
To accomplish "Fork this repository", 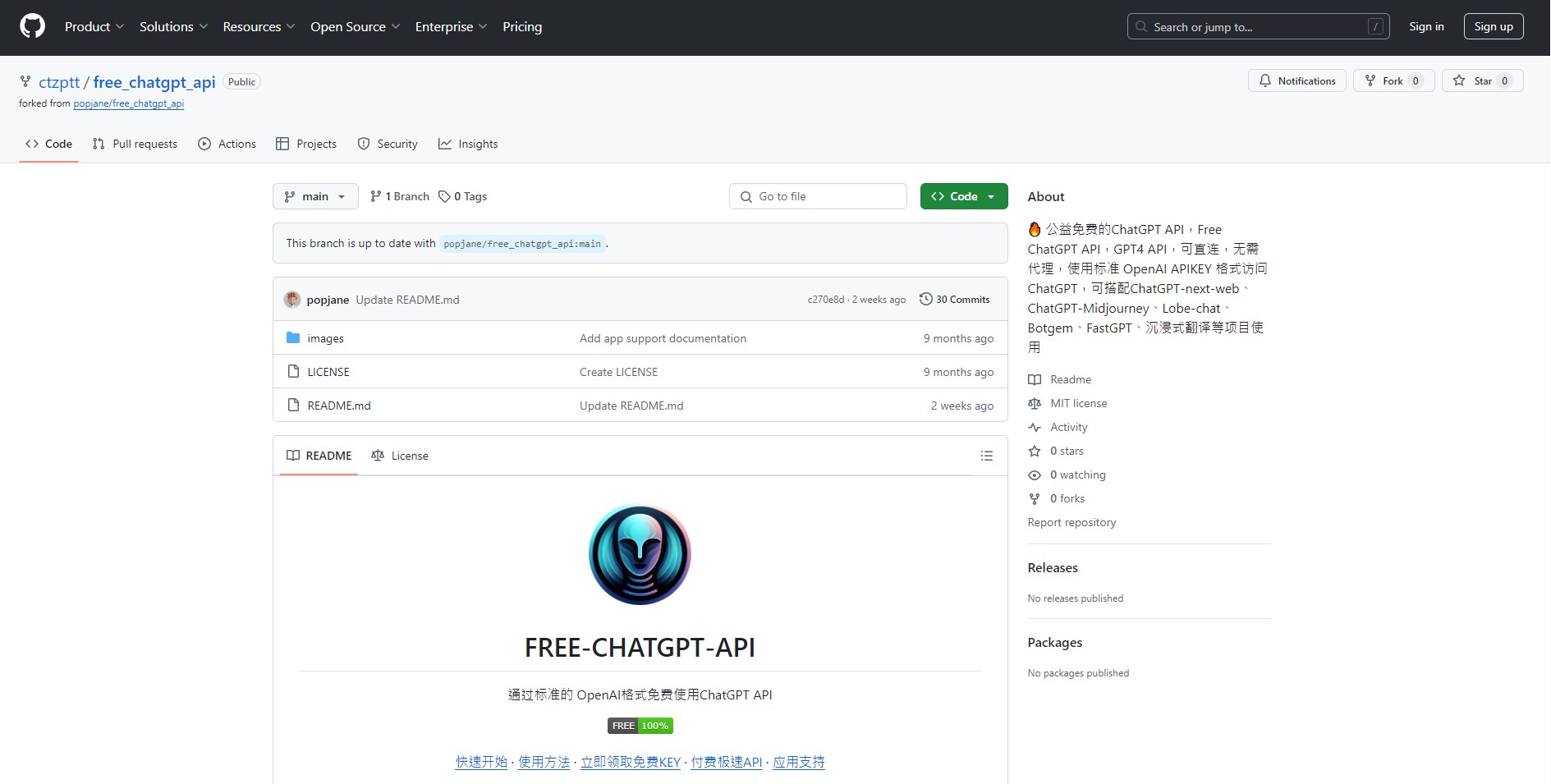I will pos(1393,80).
